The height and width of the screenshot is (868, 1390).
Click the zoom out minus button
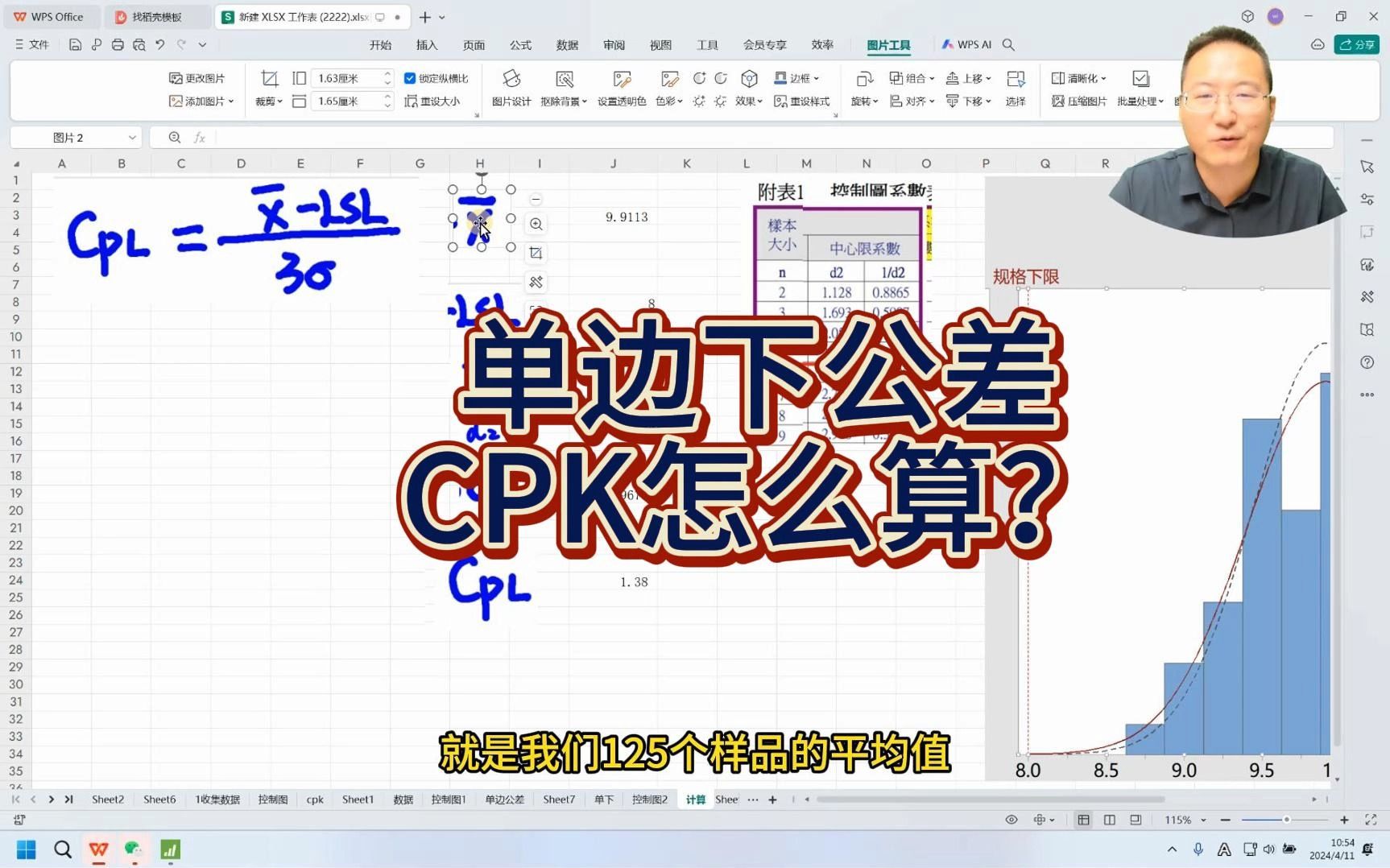(x=1226, y=820)
